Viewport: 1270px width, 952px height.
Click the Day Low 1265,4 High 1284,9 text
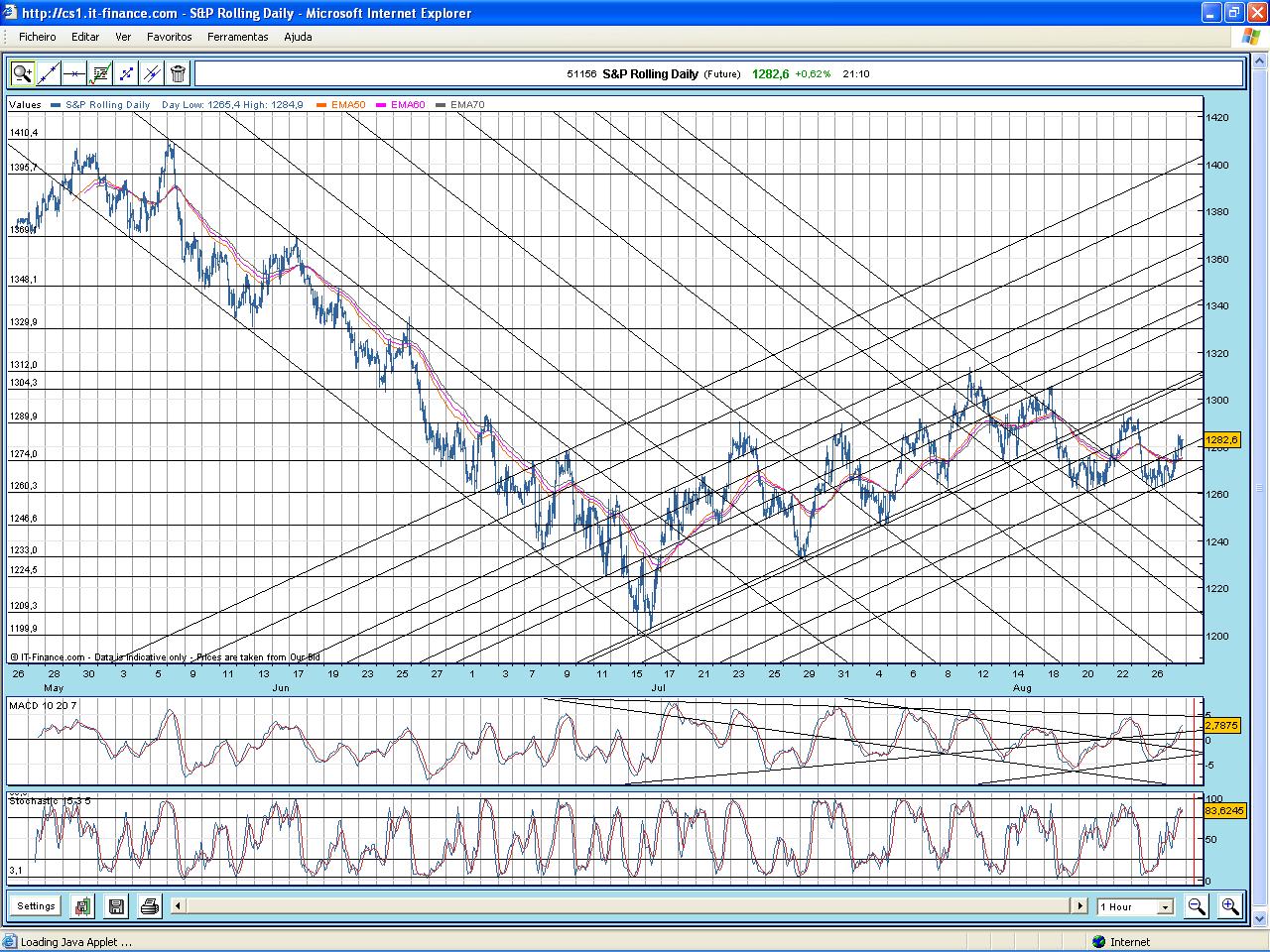click(x=232, y=104)
